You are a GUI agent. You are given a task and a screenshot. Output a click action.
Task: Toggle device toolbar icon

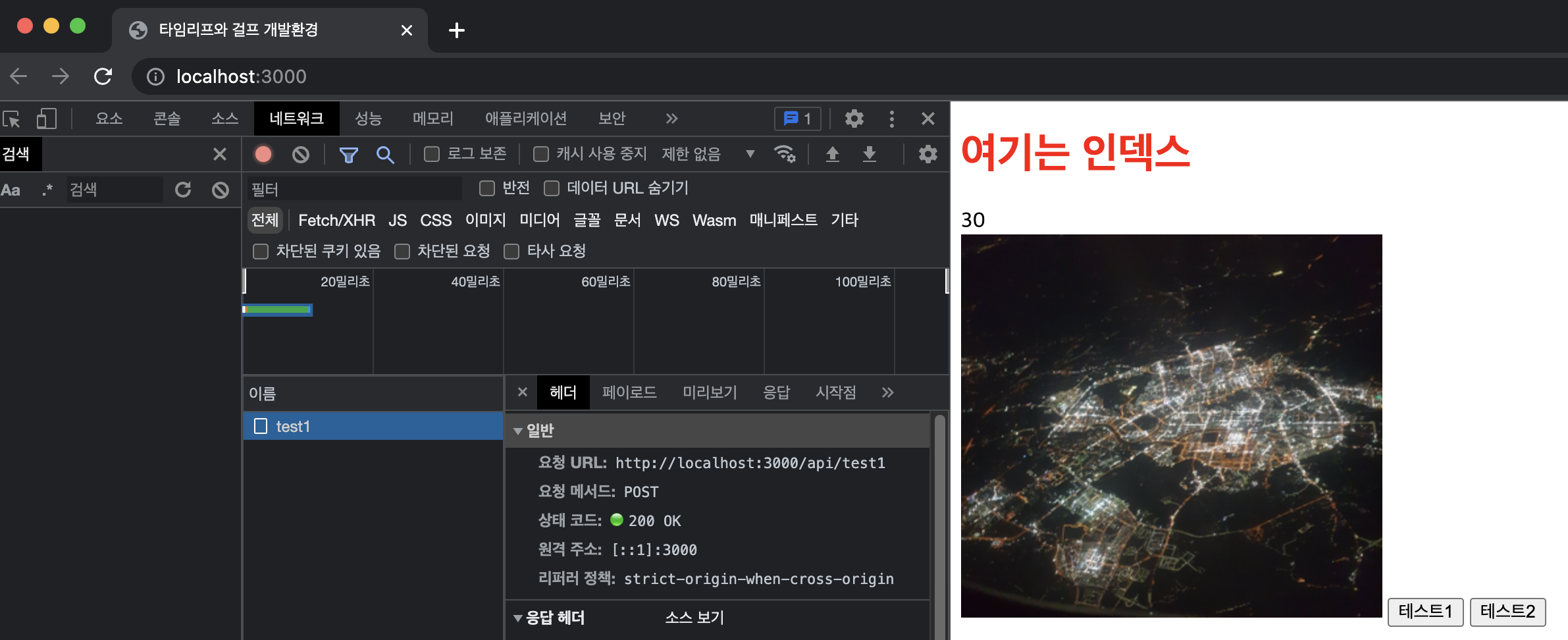(46, 119)
